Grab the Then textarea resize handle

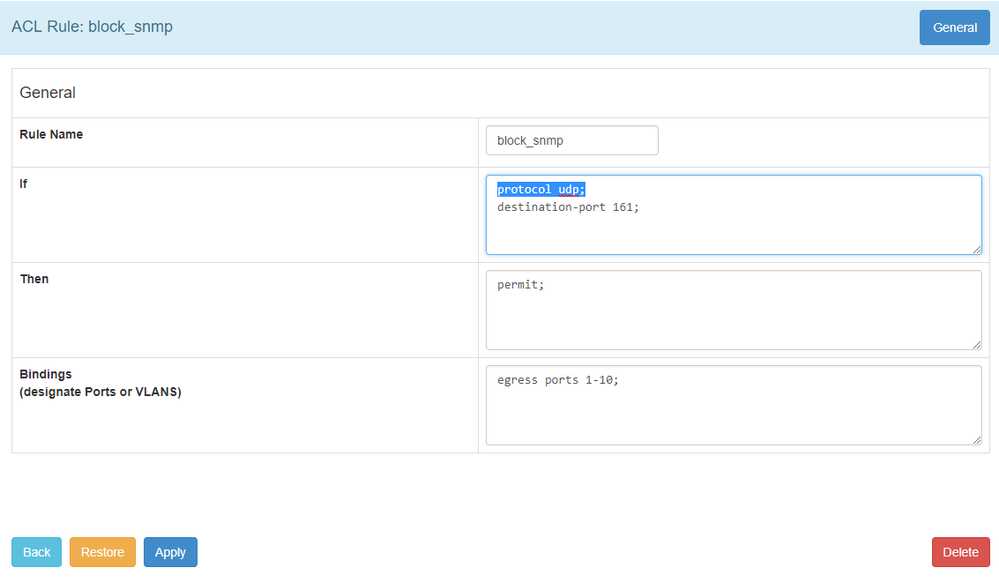pyautogui.click(x=976, y=344)
